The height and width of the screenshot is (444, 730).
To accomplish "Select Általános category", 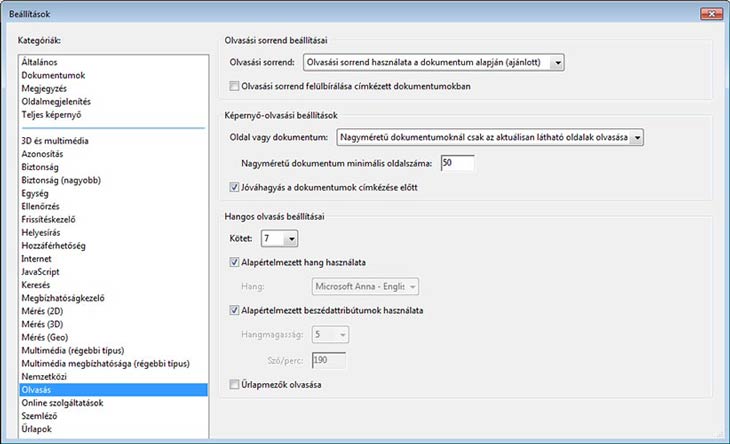I will click(x=114, y=62).
